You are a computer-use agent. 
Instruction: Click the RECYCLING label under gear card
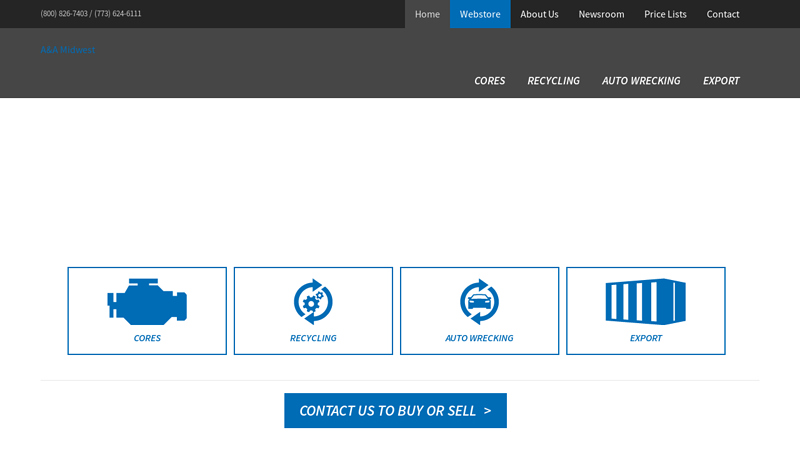[313, 338]
